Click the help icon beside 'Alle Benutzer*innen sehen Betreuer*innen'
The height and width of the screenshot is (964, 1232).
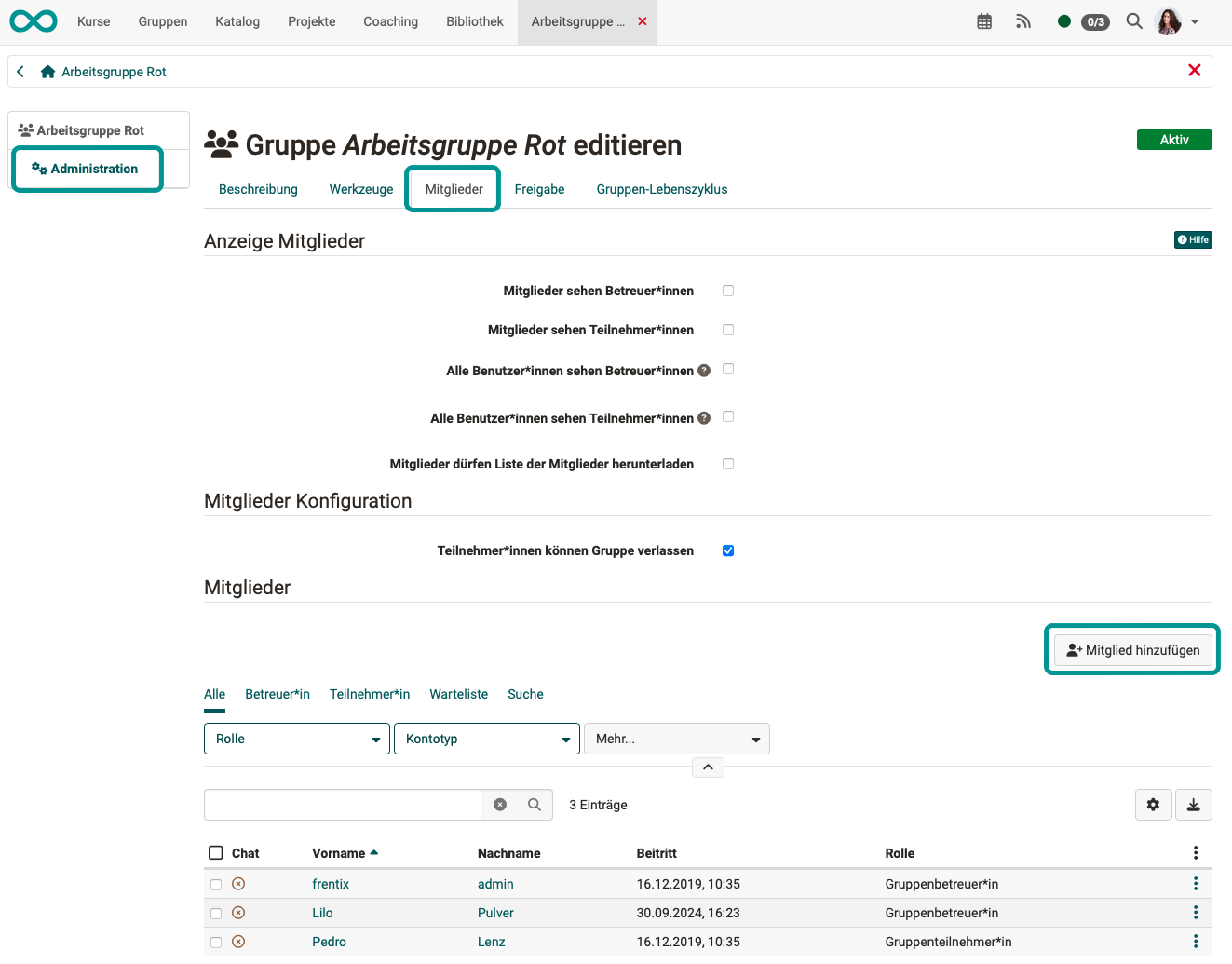704,371
